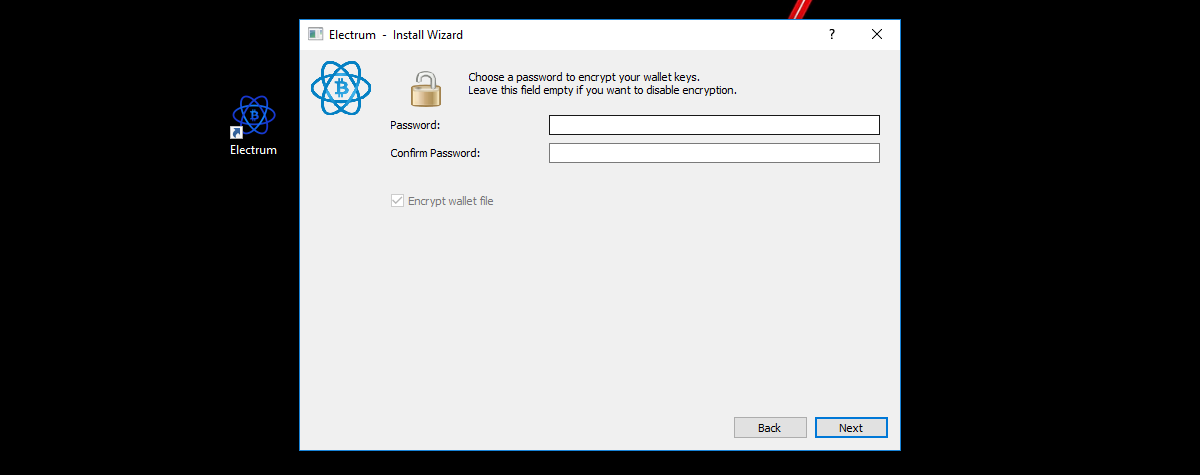Click the "Confirm Password:" field label

coord(435,153)
